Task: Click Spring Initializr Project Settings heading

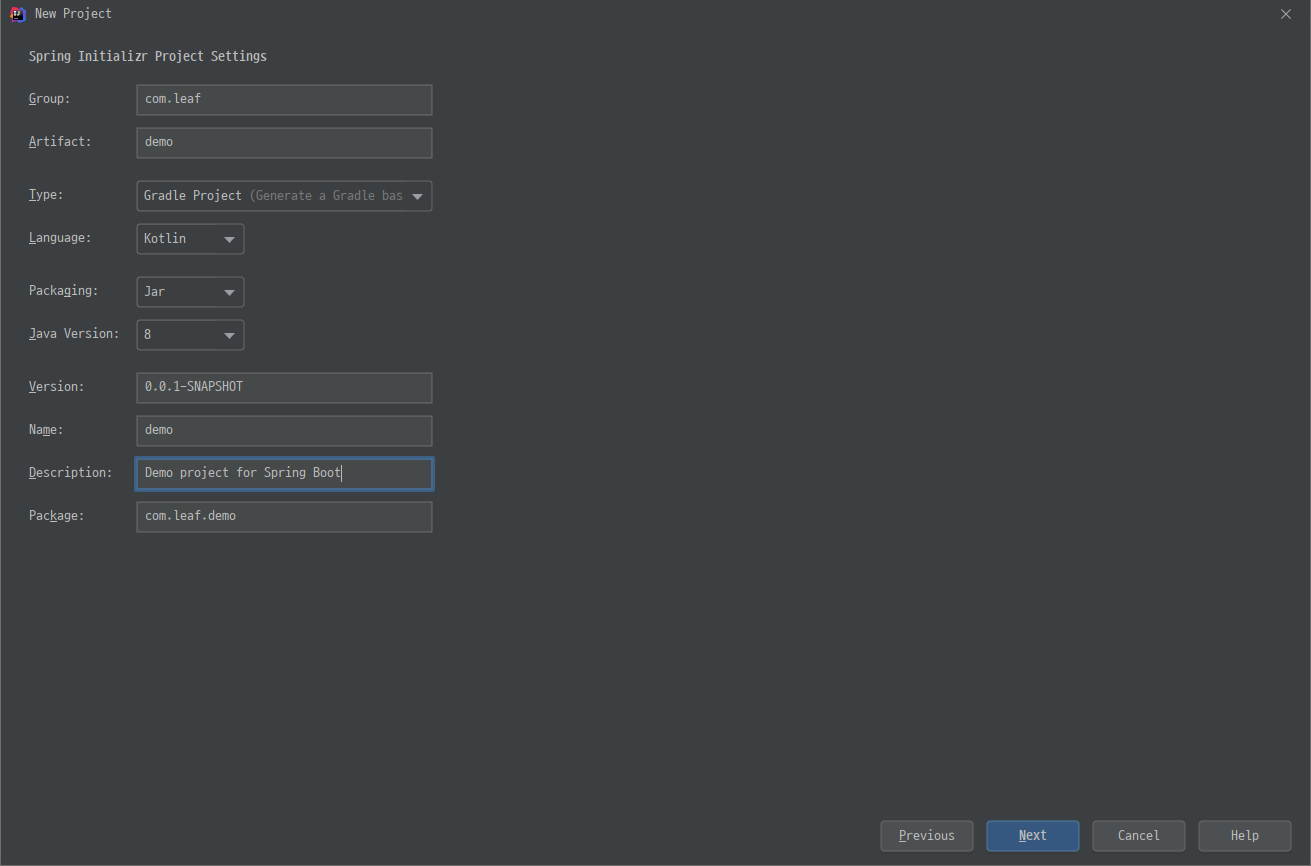Action: click(x=148, y=57)
